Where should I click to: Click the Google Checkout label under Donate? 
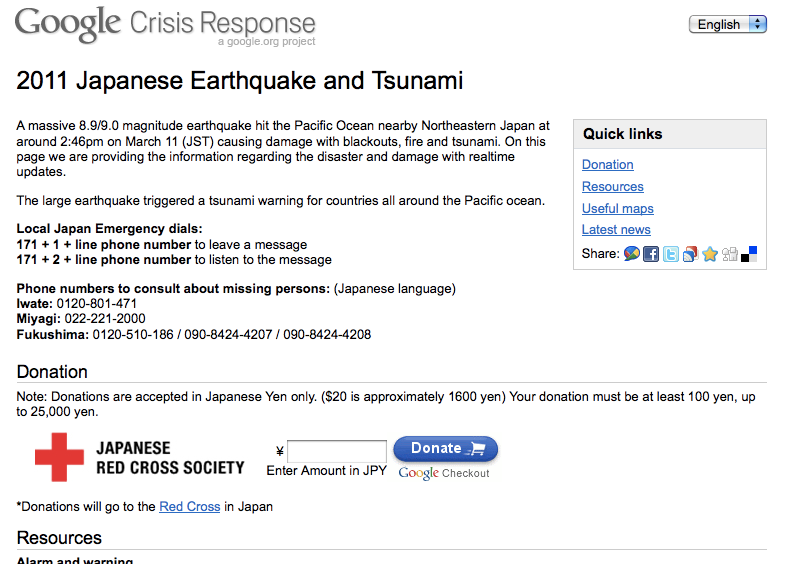click(444, 473)
